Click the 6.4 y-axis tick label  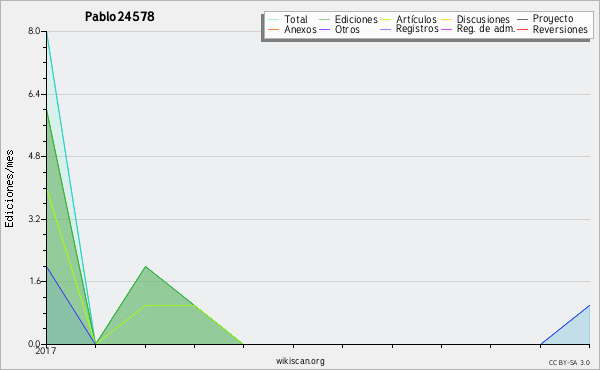pos(34,94)
